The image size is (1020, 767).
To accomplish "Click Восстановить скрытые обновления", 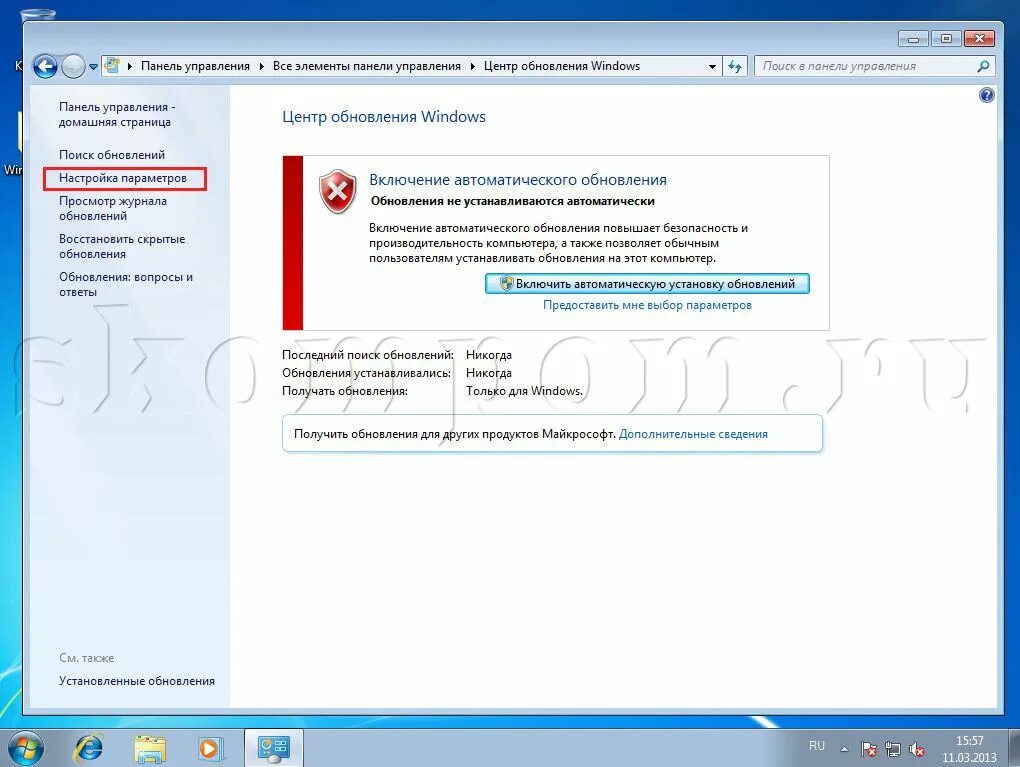I will pos(122,247).
